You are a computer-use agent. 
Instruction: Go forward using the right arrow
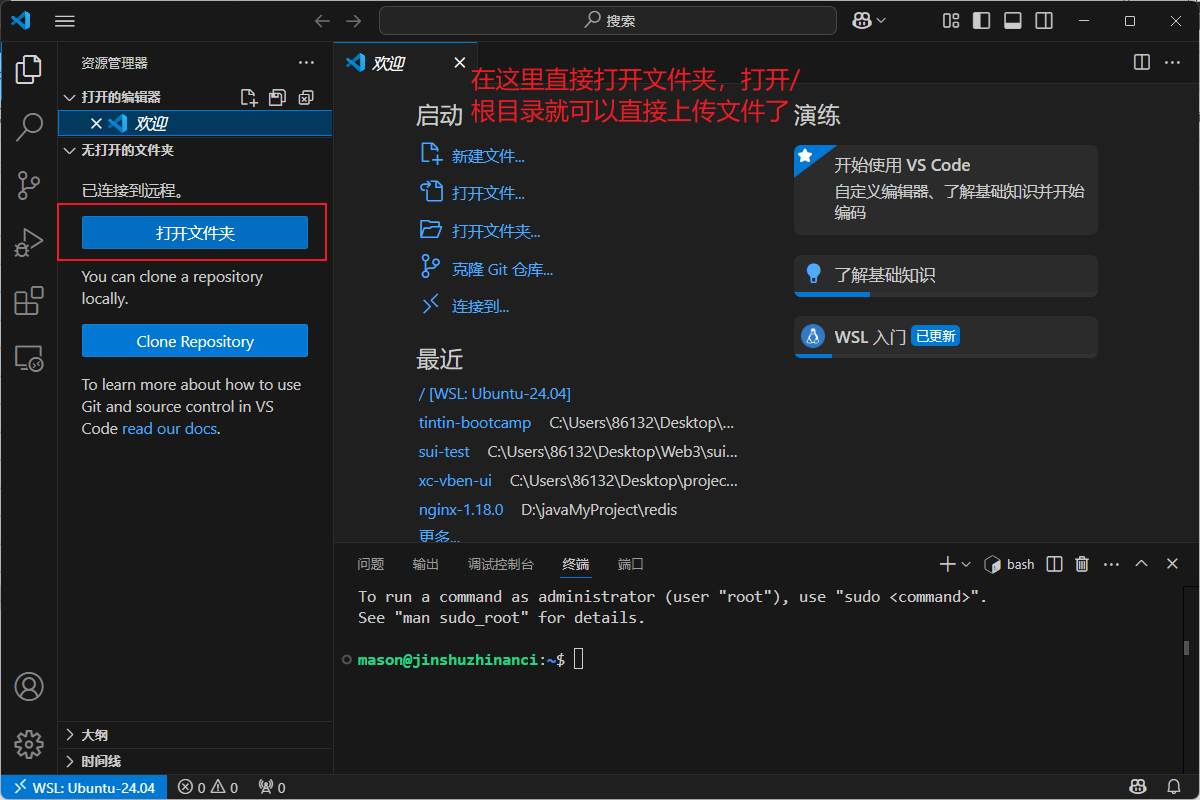(x=353, y=20)
